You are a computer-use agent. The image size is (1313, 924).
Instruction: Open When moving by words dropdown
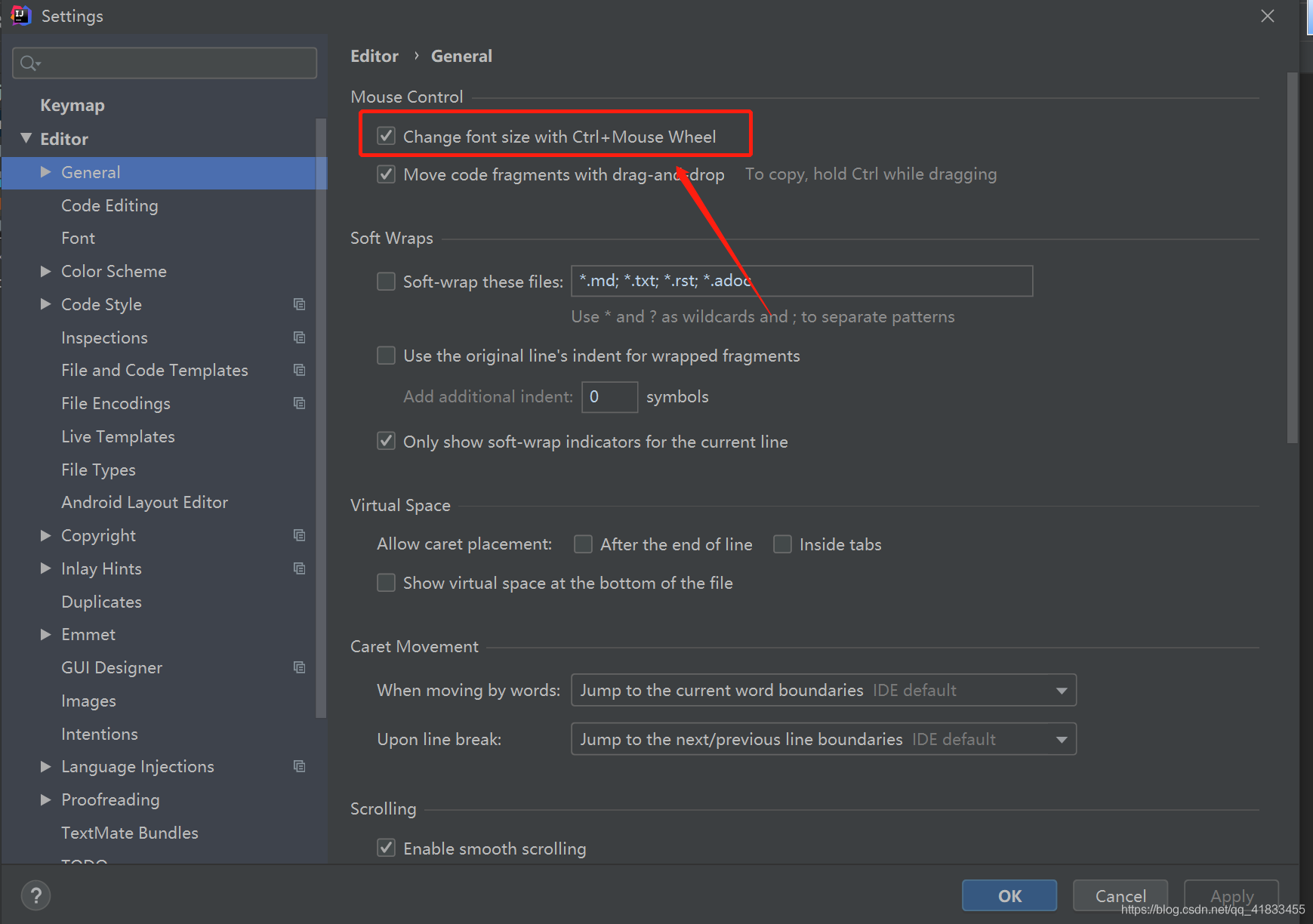824,690
